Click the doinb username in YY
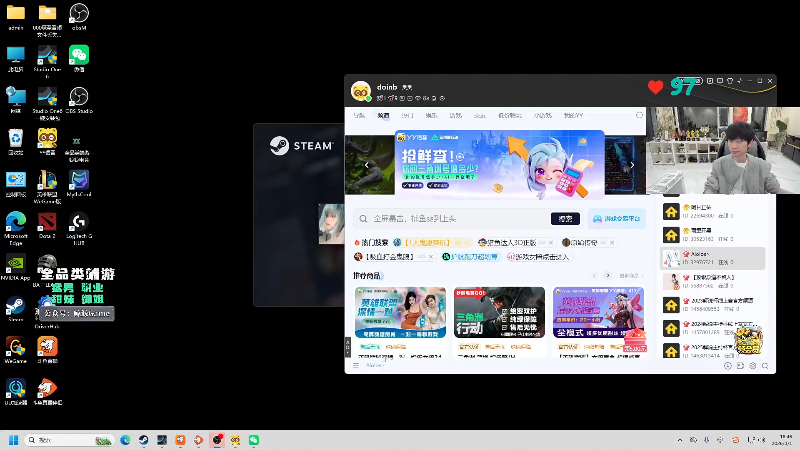 click(387, 87)
